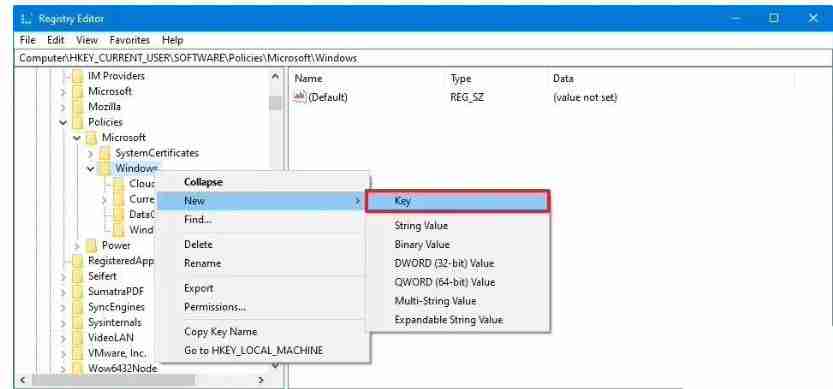833x389 pixels.
Task: Click the tree horizontal scrollbar thumb
Action: pos(113,380)
